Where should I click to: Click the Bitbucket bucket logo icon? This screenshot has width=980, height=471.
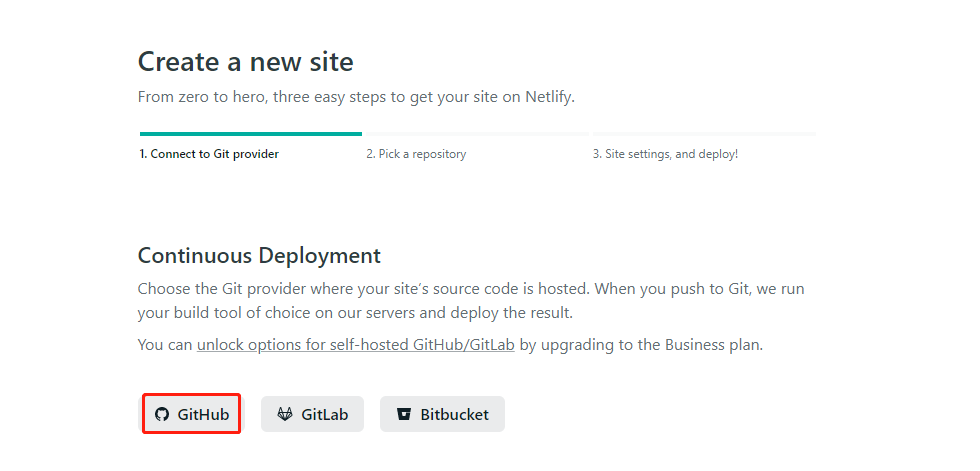point(404,414)
